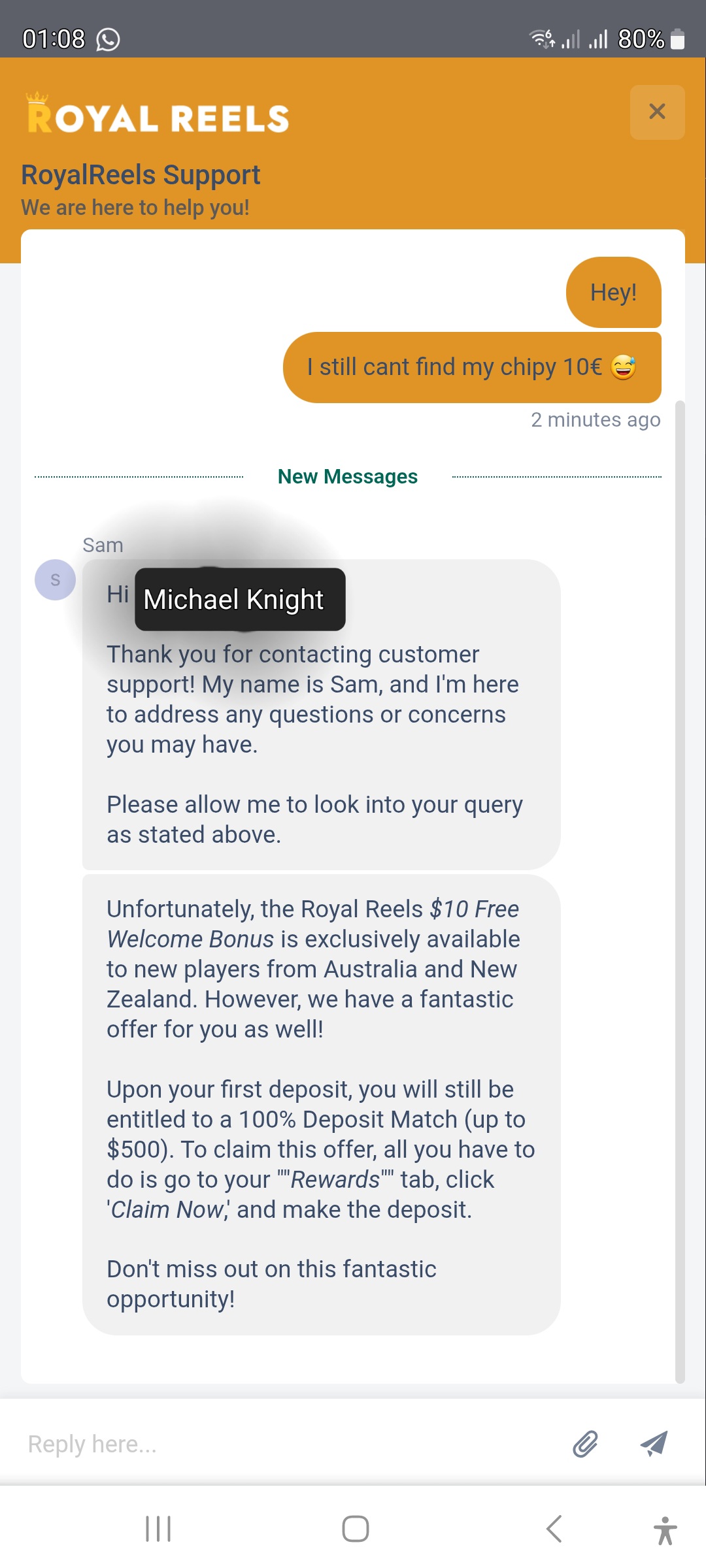Screen dimensions: 706x1568
Task: Tap the RoyalReels Support header title
Action: [x=141, y=175]
